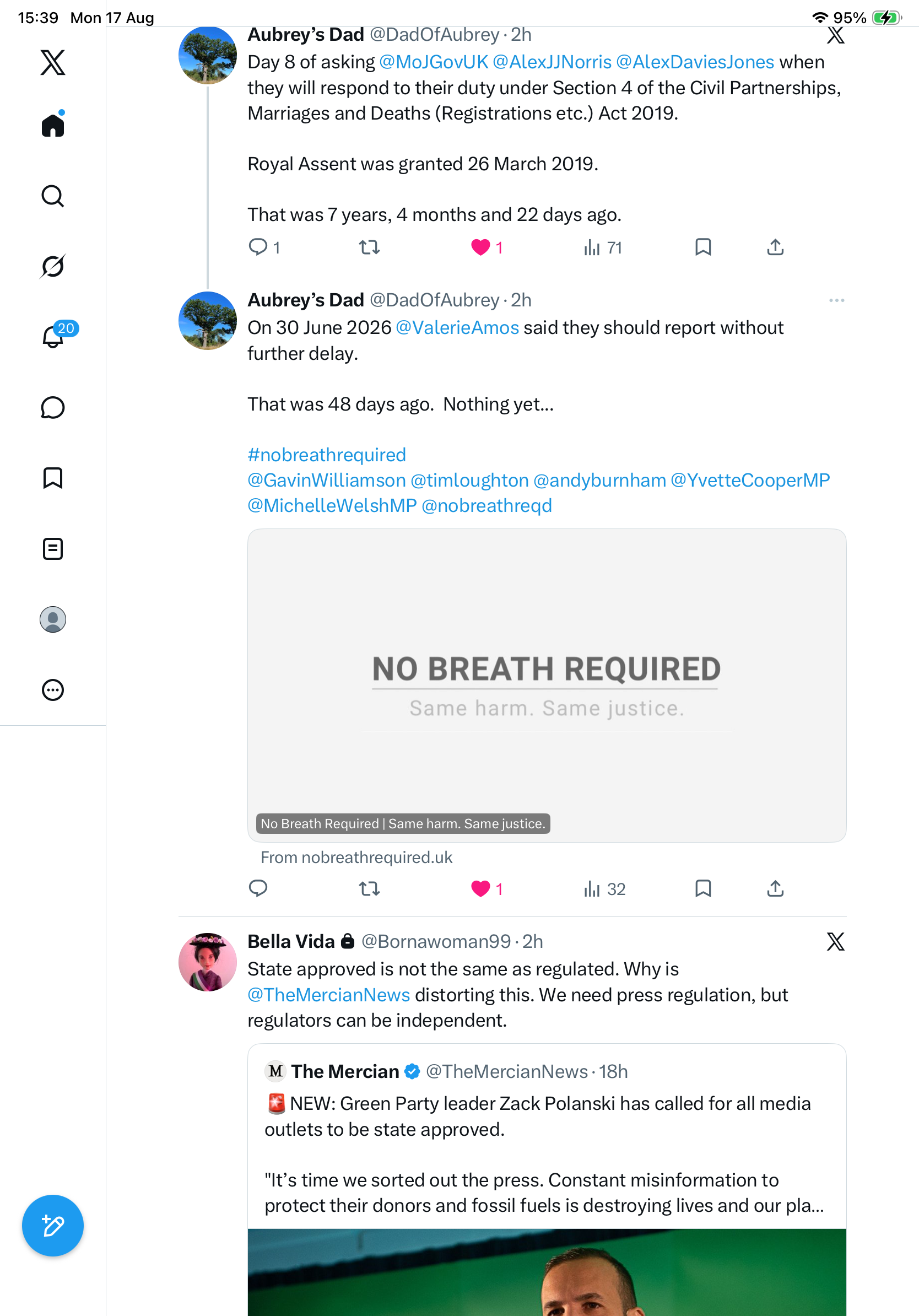
Task: Open Lists icon in sidebar
Action: (53, 548)
